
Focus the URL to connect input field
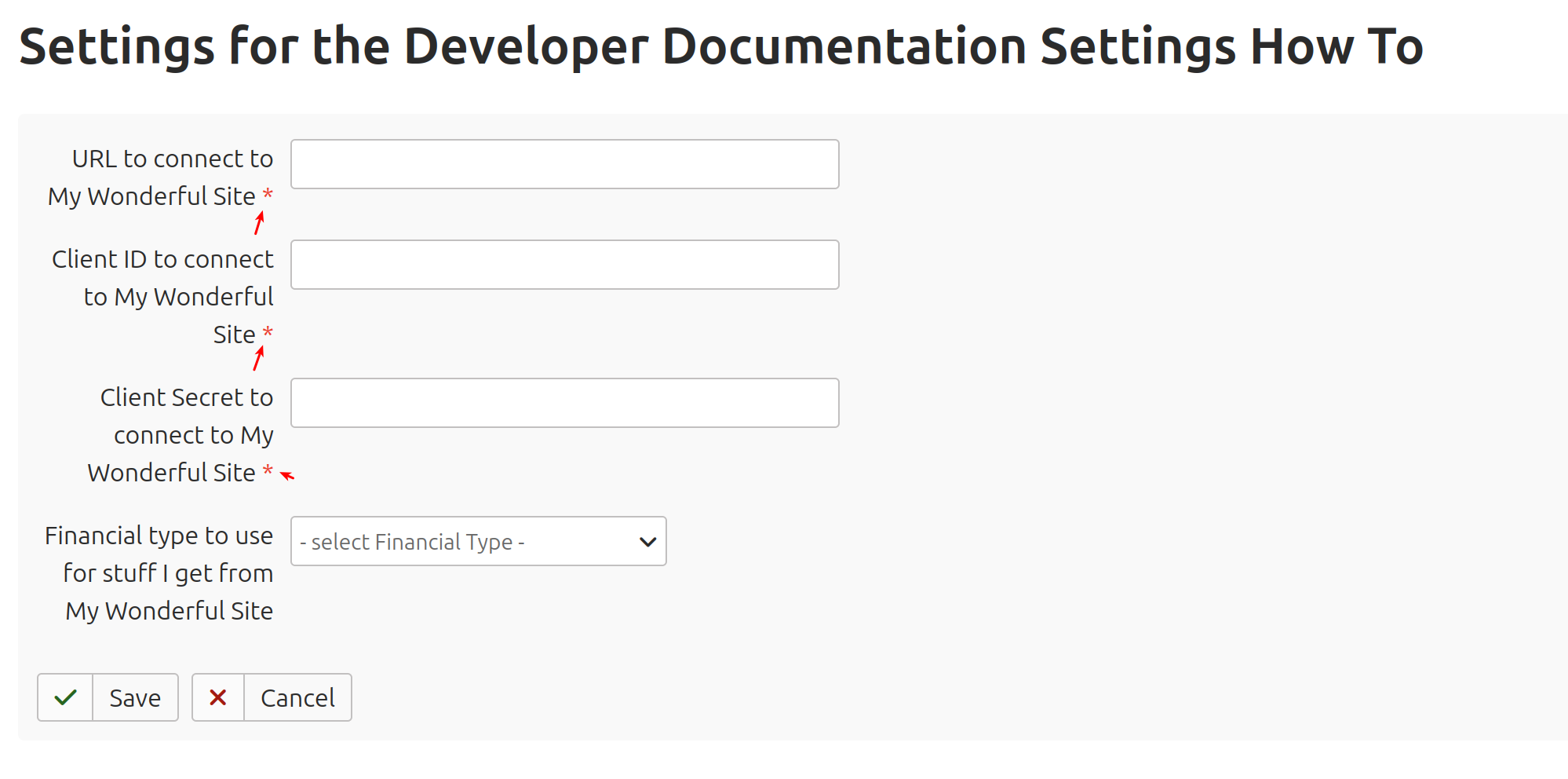coord(564,164)
